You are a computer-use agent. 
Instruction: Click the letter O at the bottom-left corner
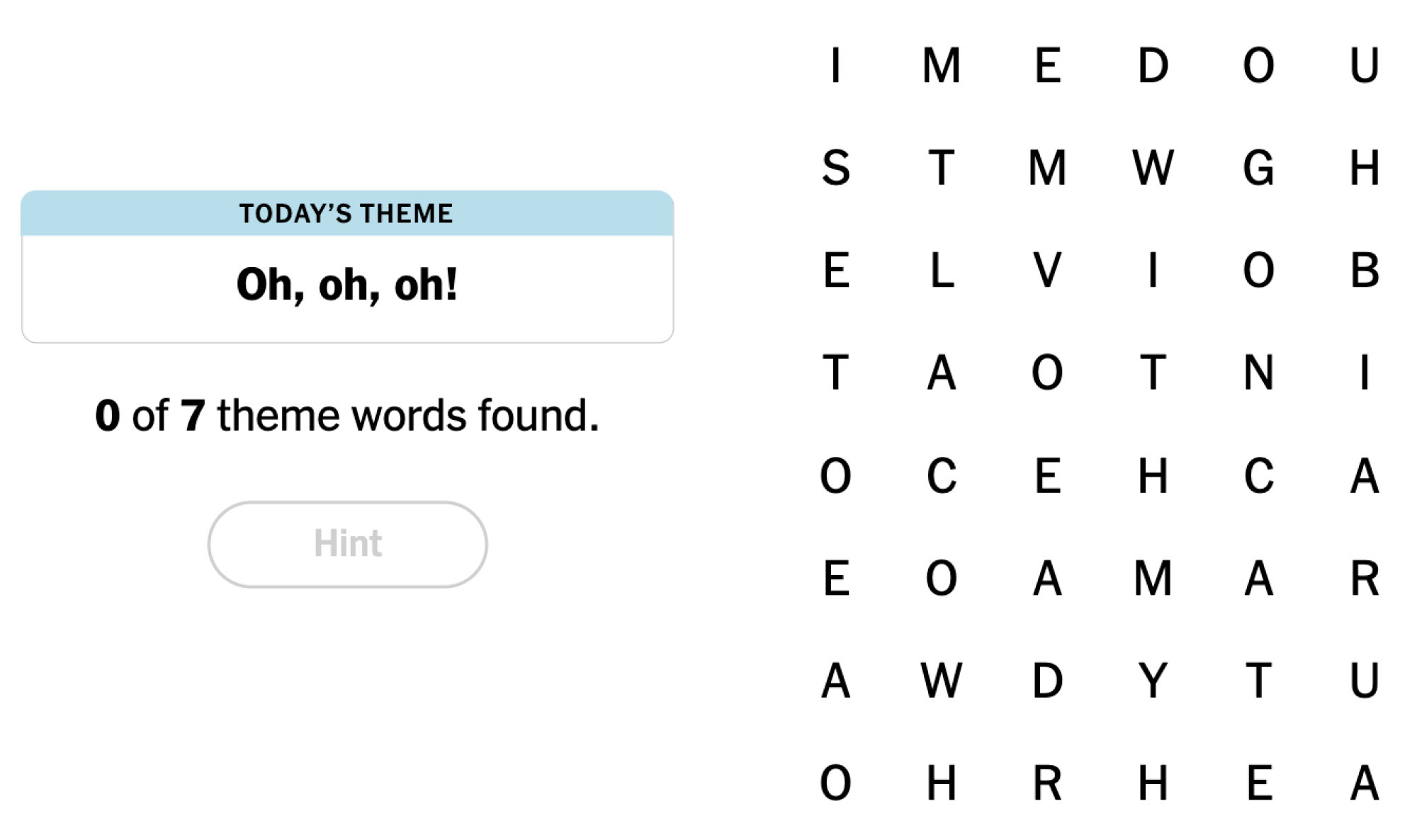[837, 783]
